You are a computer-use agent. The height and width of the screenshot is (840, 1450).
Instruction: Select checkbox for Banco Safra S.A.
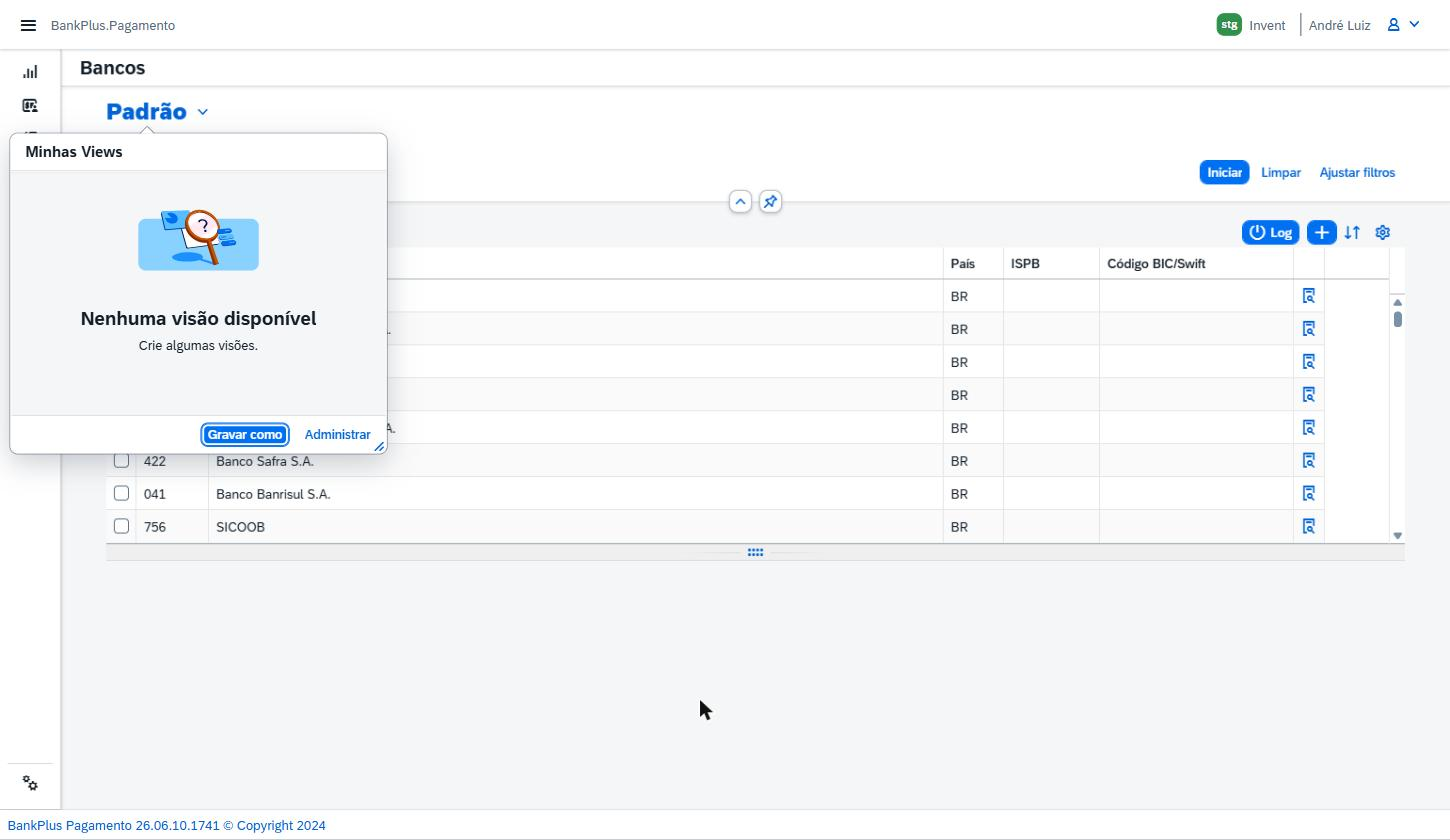click(121, 460)
